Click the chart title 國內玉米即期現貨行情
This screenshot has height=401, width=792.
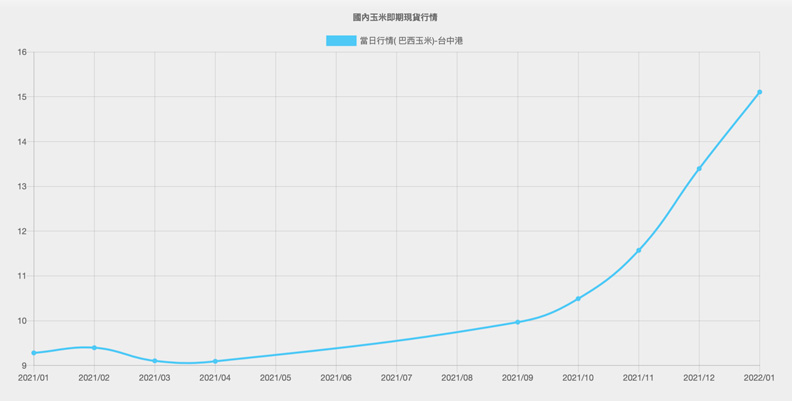click(x=395, y=18)
